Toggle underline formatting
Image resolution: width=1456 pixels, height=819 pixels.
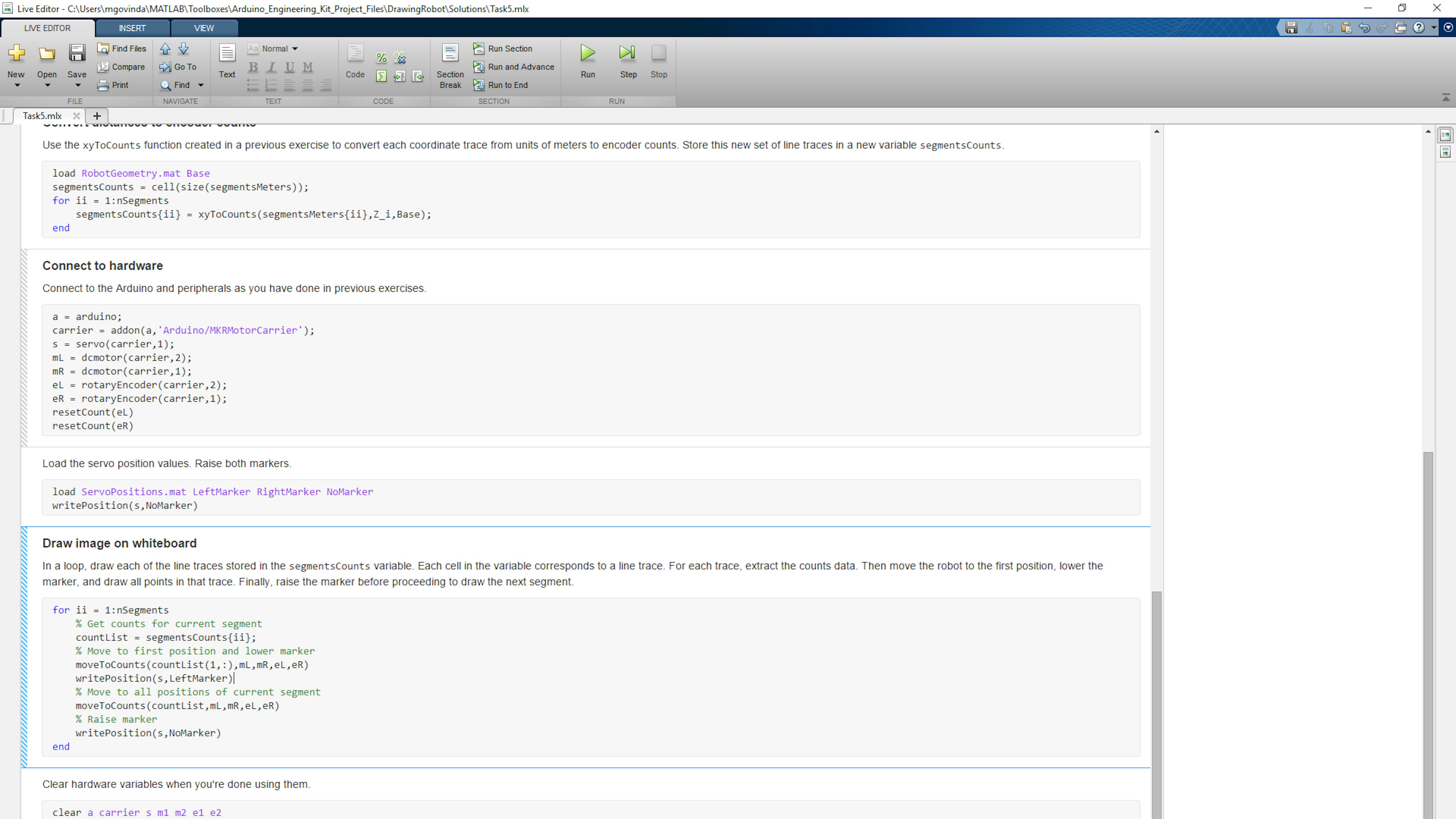pos(290,67)
